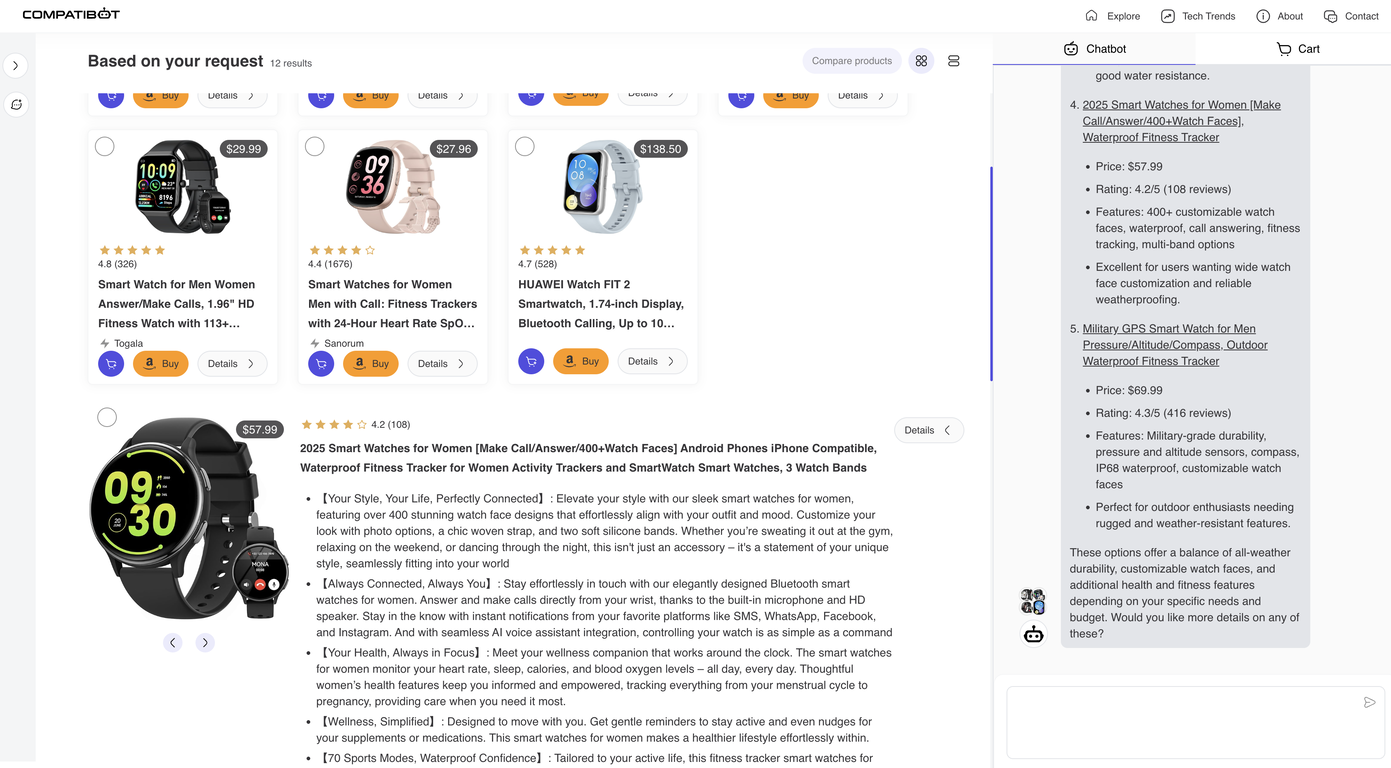Screen dimensions: 1391x768
Task: Click the chatbot message input field
Action: coord(1180,722)
